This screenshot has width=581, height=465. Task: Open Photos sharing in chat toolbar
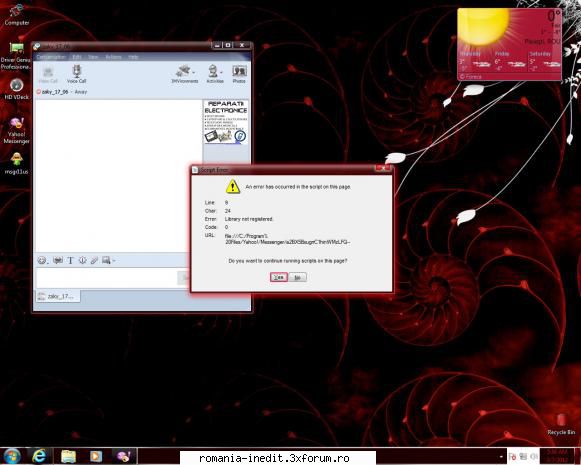click(x=239, y=74)
